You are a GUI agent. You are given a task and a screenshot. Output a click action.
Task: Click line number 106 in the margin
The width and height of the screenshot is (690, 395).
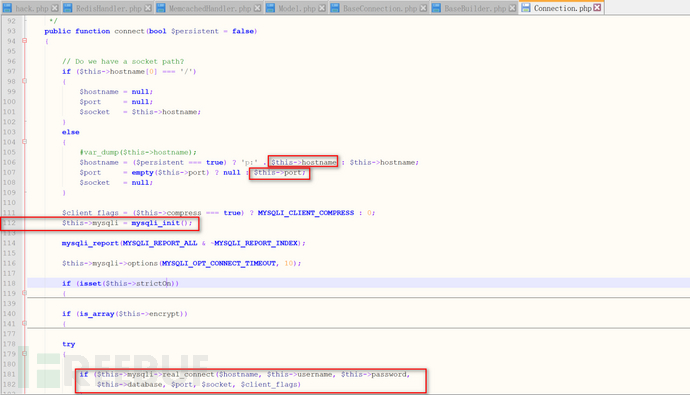click(9, 162)
